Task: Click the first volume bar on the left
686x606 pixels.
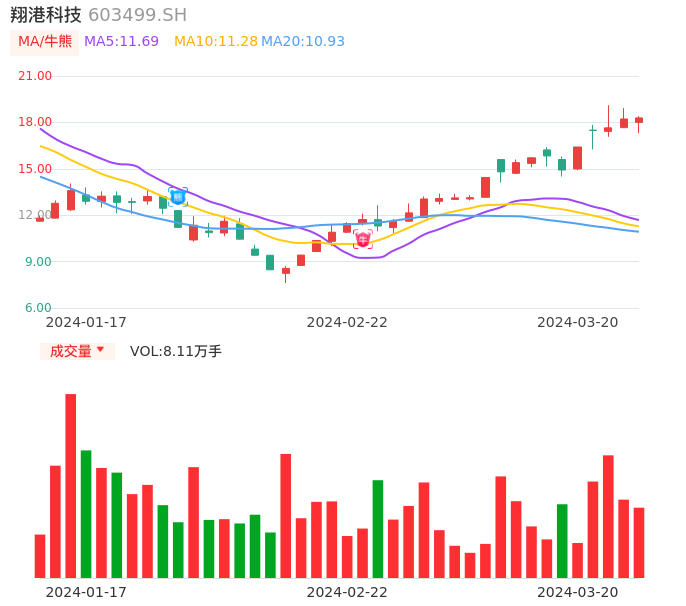Action: coord(40,556)
